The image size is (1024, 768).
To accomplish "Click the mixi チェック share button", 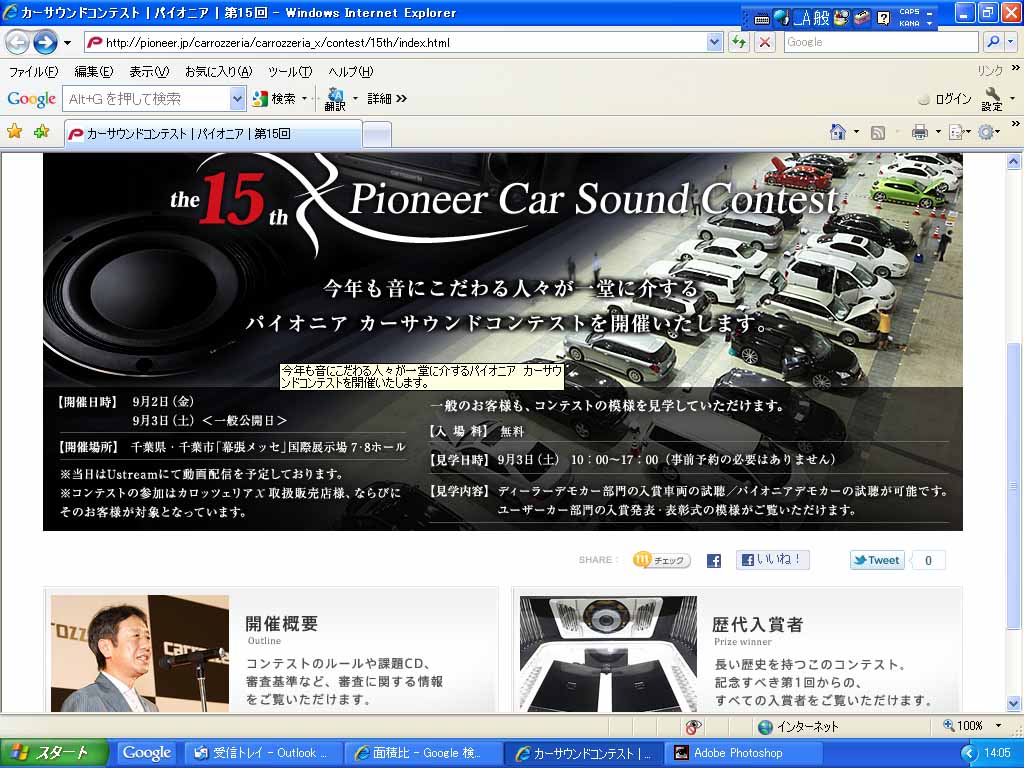I will [661, 560].
